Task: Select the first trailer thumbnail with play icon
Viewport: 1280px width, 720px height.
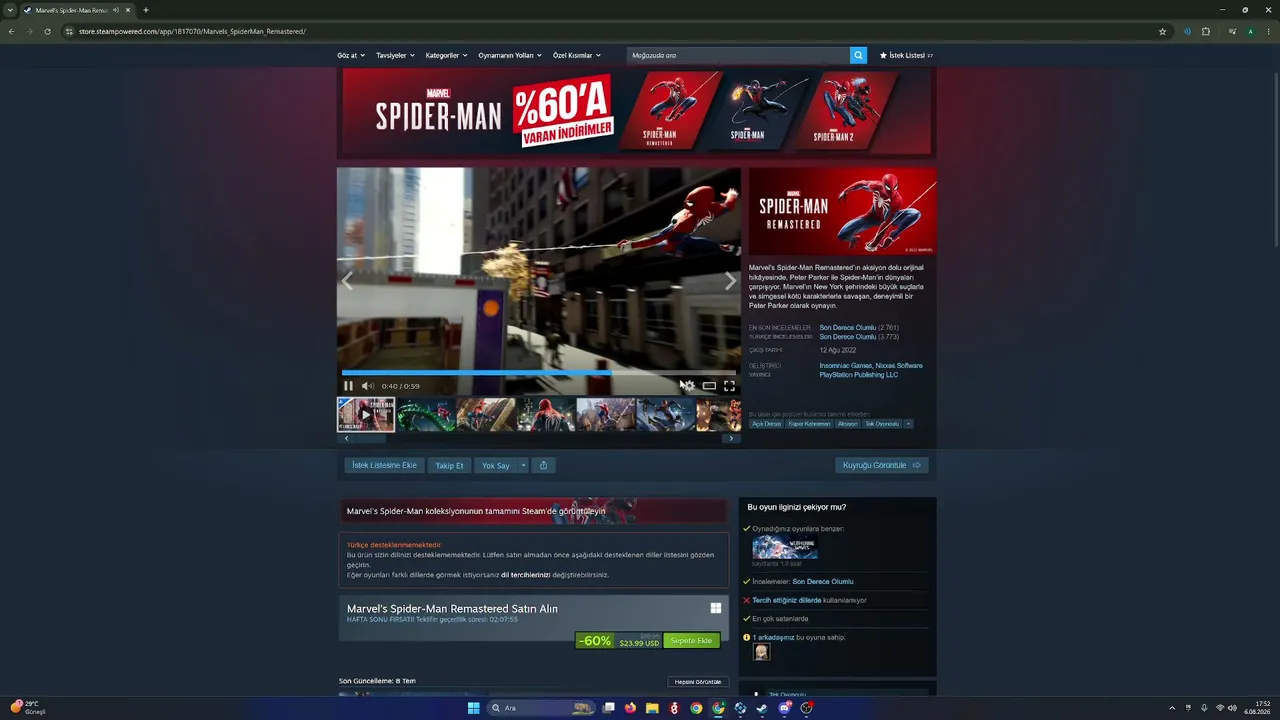Action: coord(366,414)
